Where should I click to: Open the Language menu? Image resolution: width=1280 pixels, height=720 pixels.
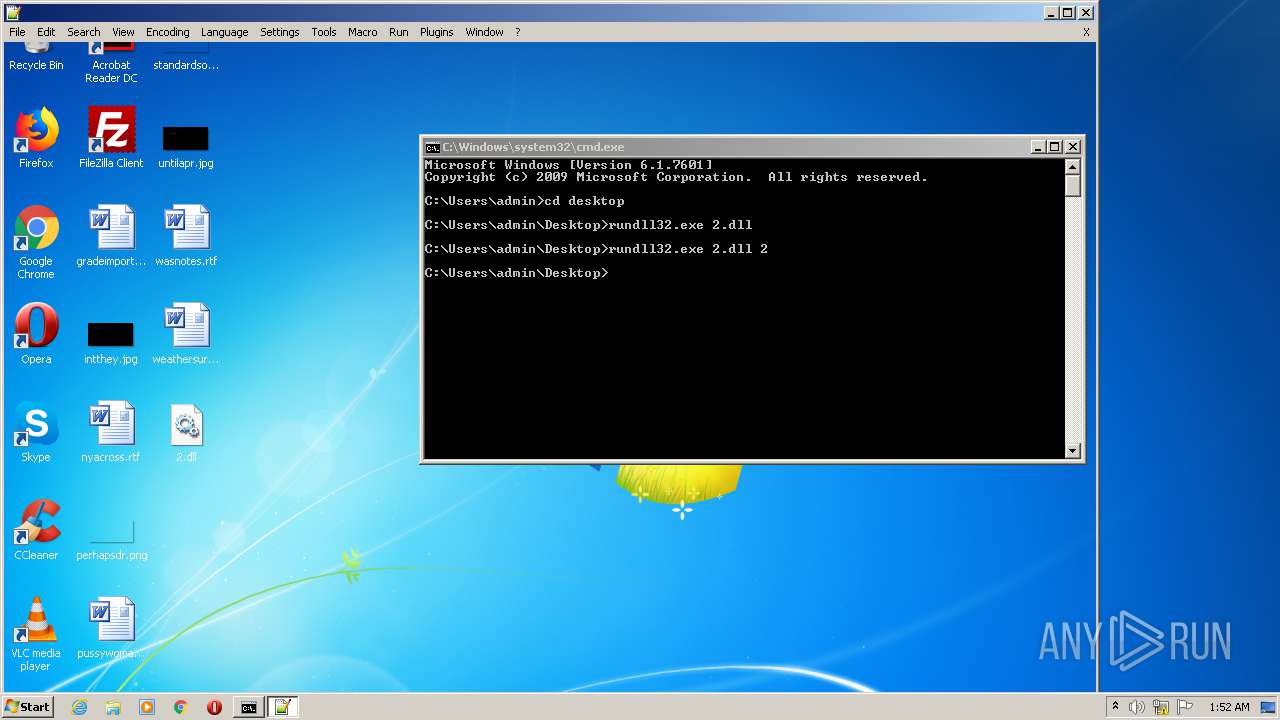[224, 32]
